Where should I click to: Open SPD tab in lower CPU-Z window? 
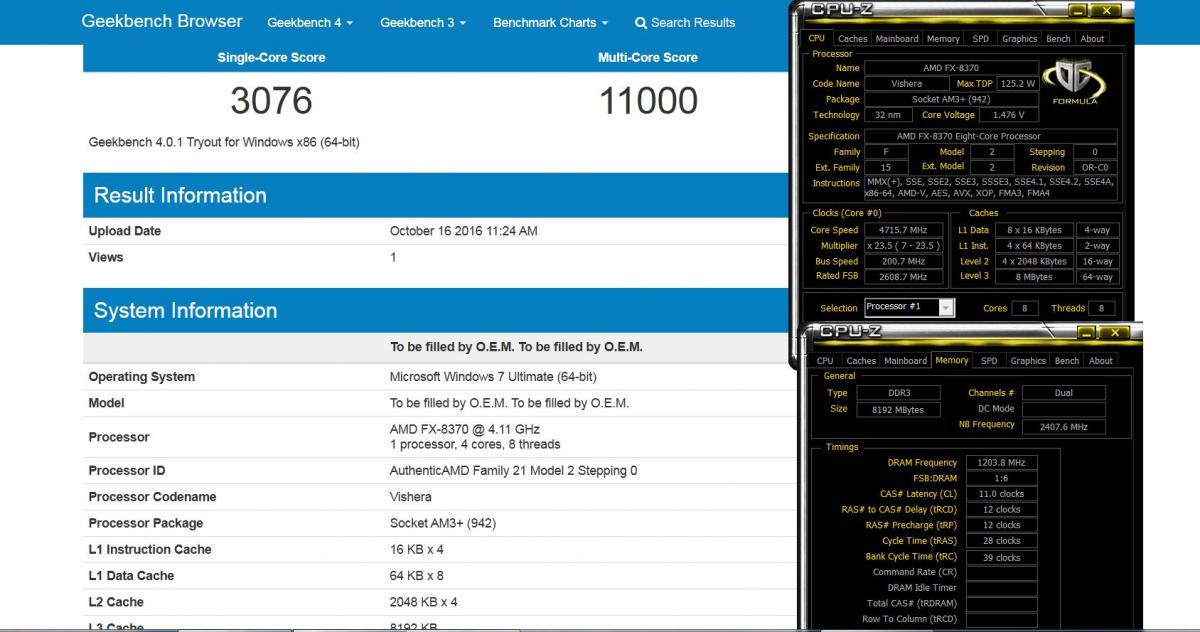tap(989, 361)
